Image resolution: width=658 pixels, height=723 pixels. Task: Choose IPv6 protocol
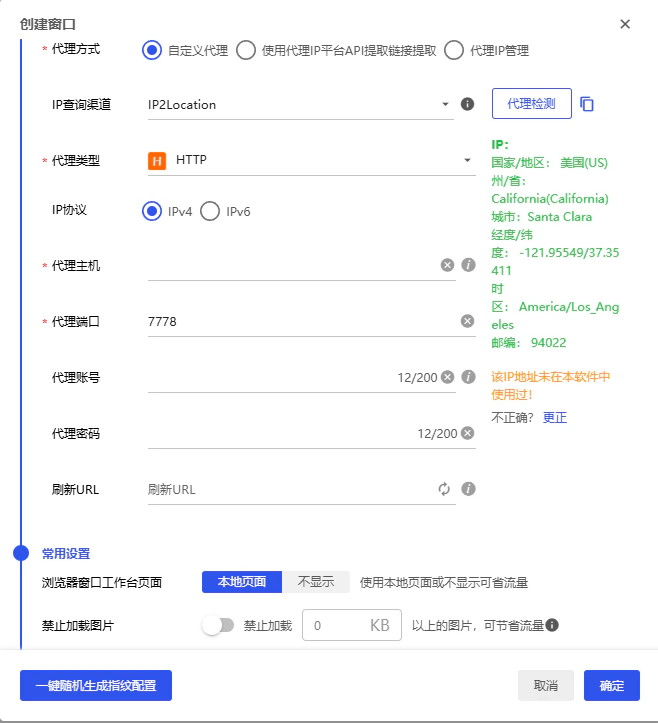point(210,211)
